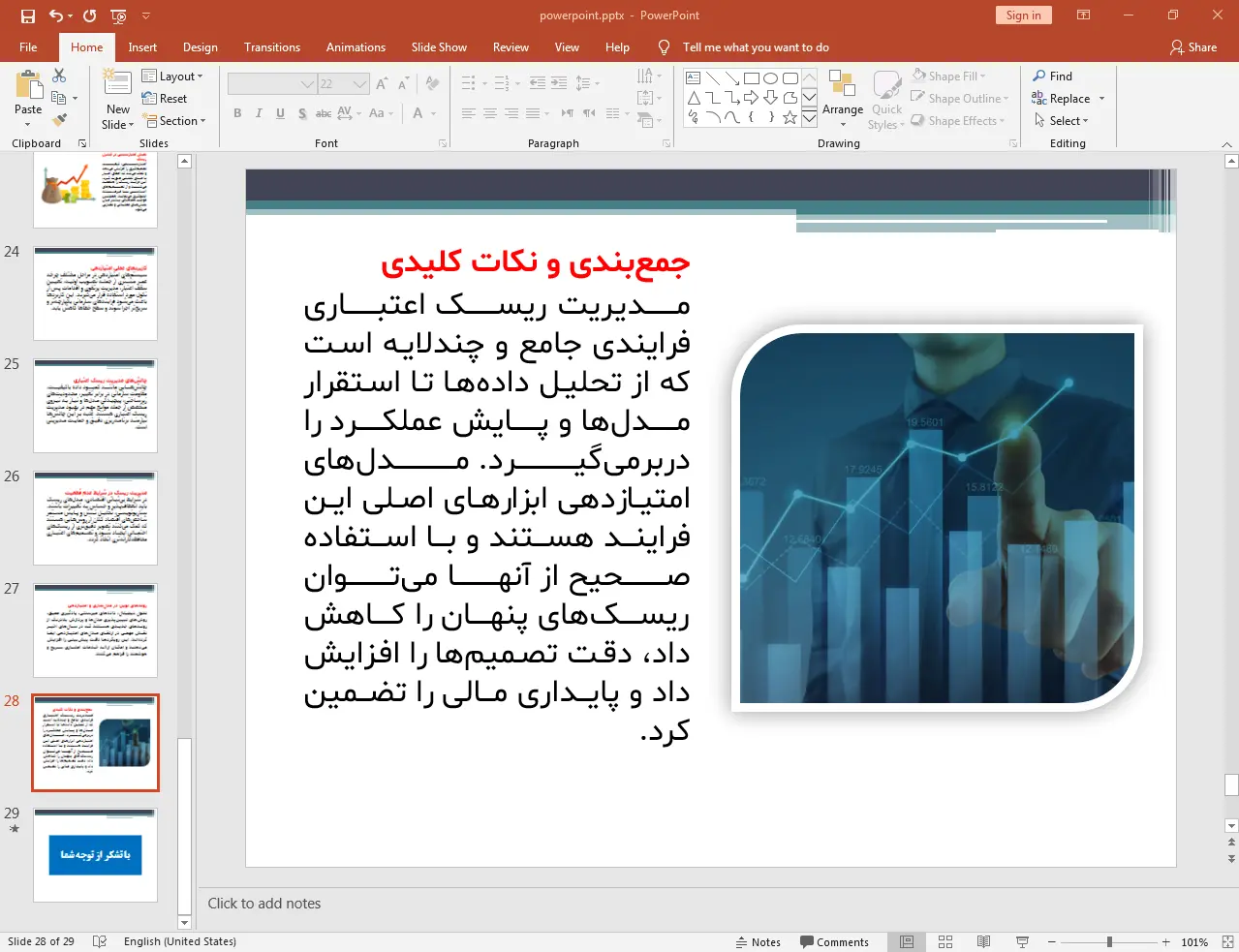Click the Tell me lightbulb icon

tap(664, 47)
